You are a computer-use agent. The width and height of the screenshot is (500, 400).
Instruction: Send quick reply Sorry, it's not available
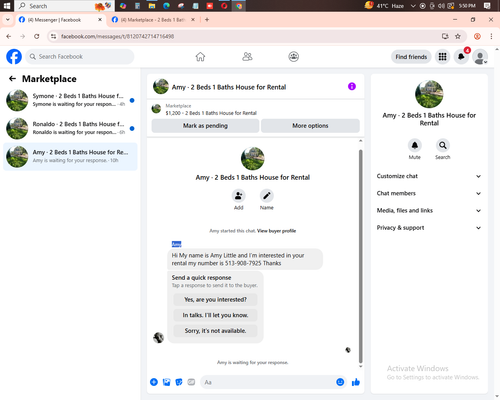pos(215,331)
